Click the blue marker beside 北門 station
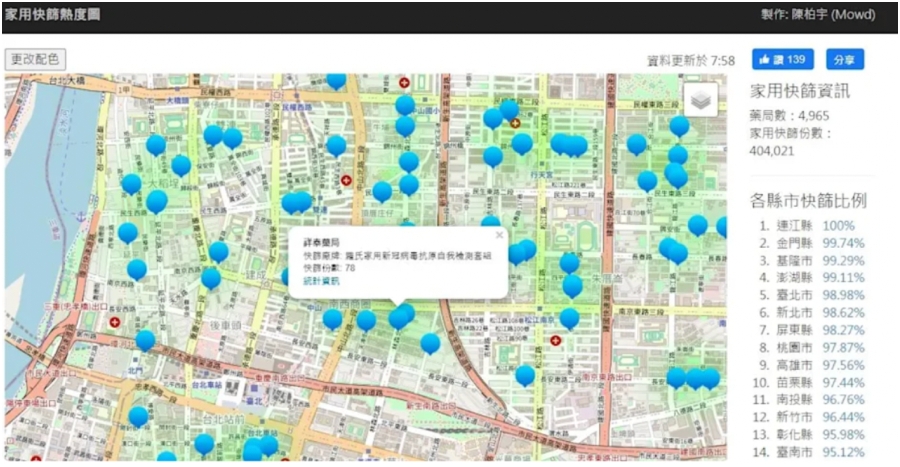The width and height of the screenshot is (900, 467). tap(145, 339)
